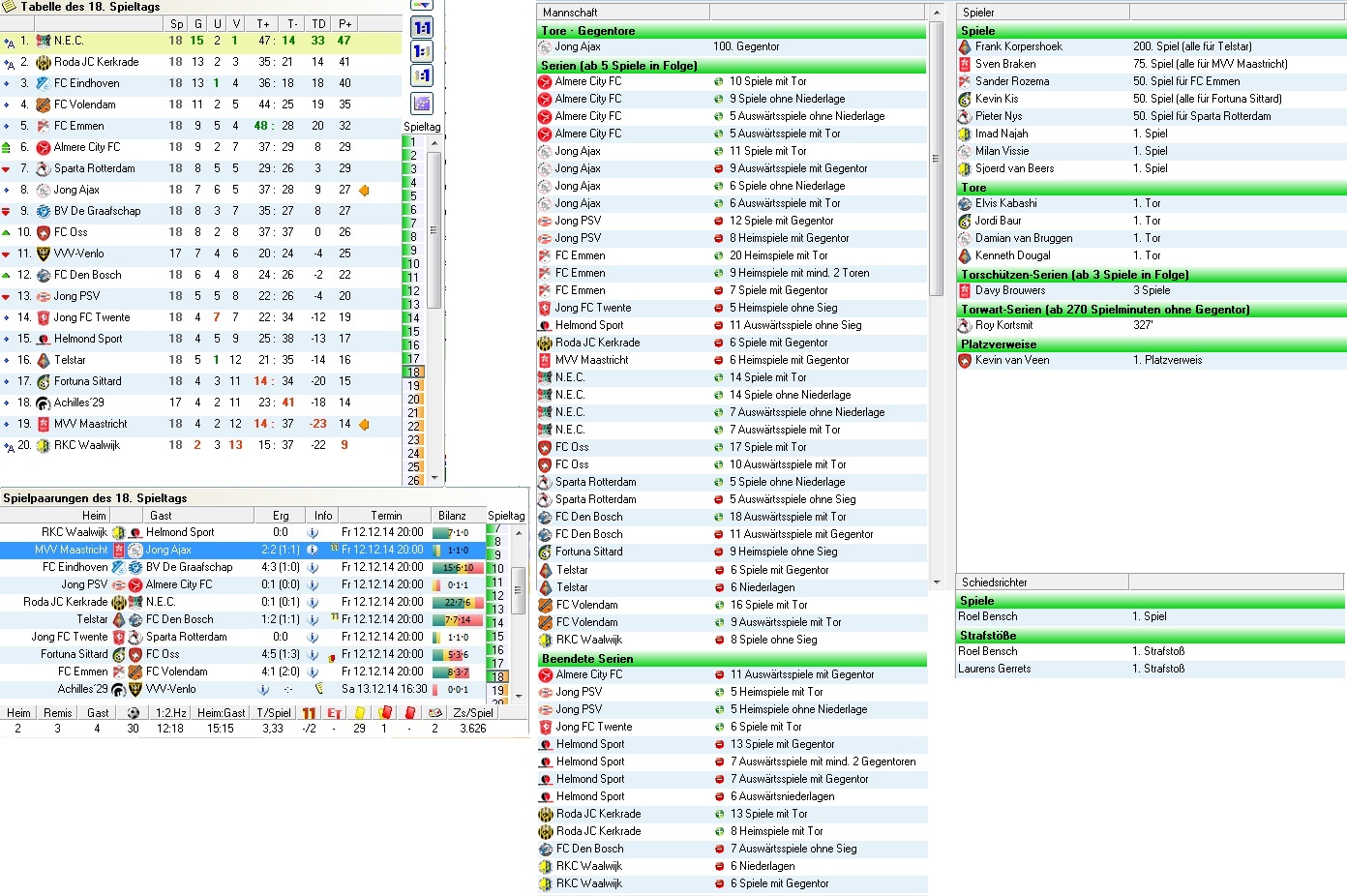Click the 'Beendete Serien' section header
The image size is (1347, 896).
pos(732,659)
